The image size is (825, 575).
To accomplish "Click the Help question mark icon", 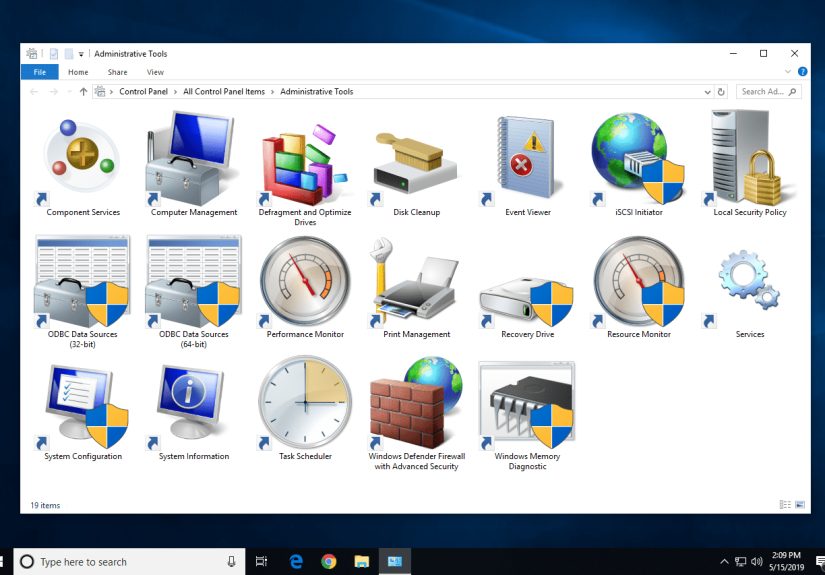I will pos(802,72).
